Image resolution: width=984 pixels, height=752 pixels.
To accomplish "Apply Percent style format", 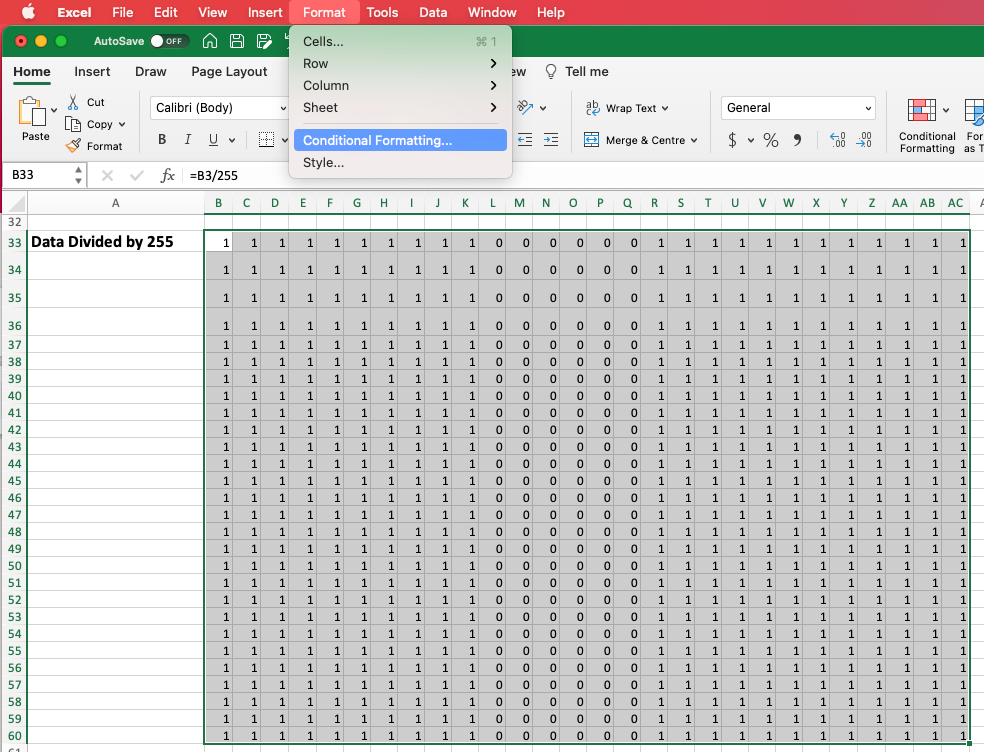I will (x=771, y=139).
